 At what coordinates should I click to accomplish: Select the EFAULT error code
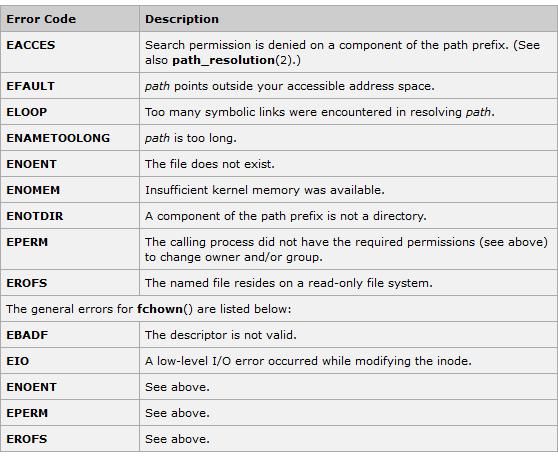pyautogui.click(x=31, y=86)
